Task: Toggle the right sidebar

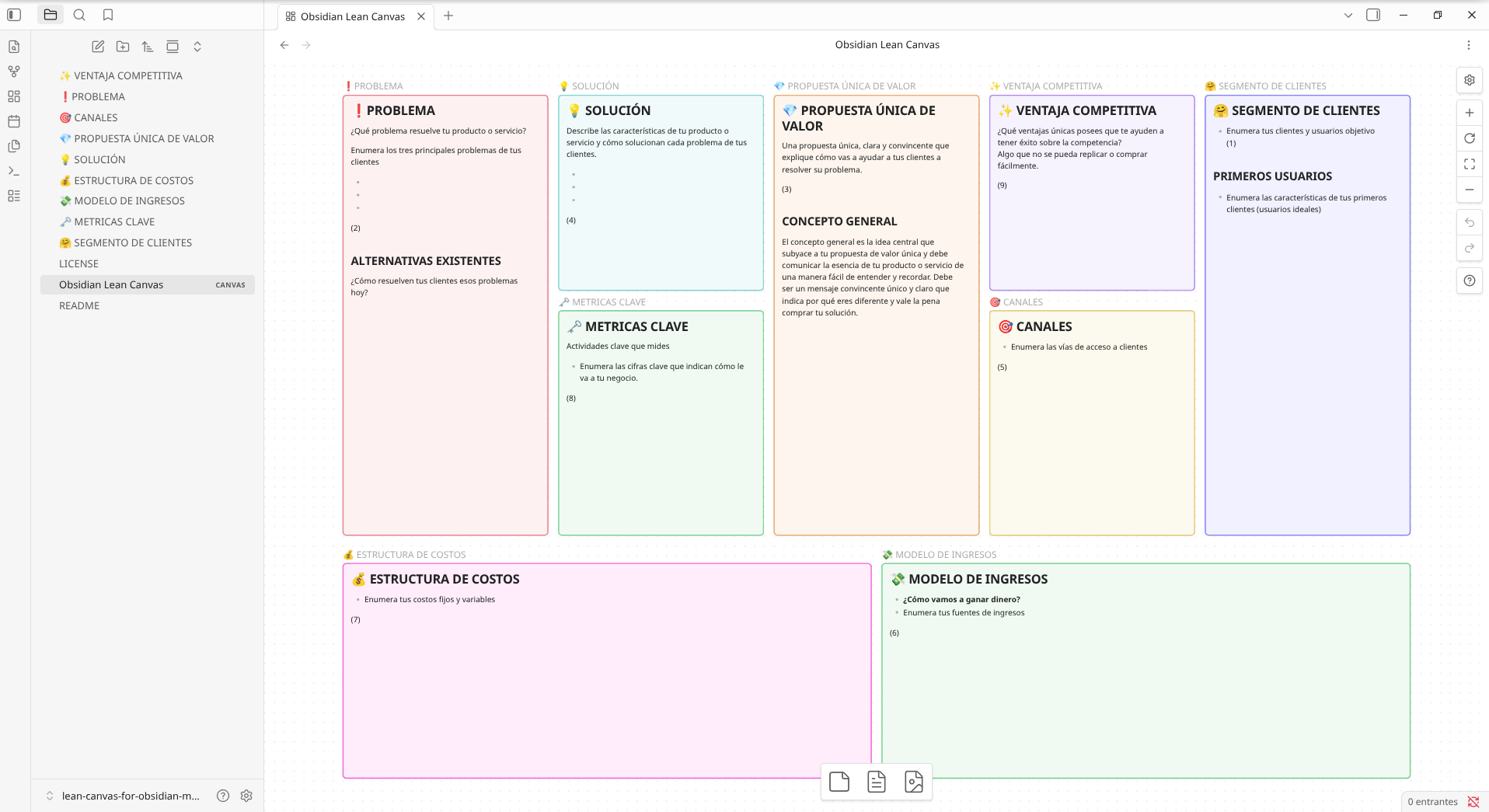Action: pyautogui.click(x=1373, y=15)
